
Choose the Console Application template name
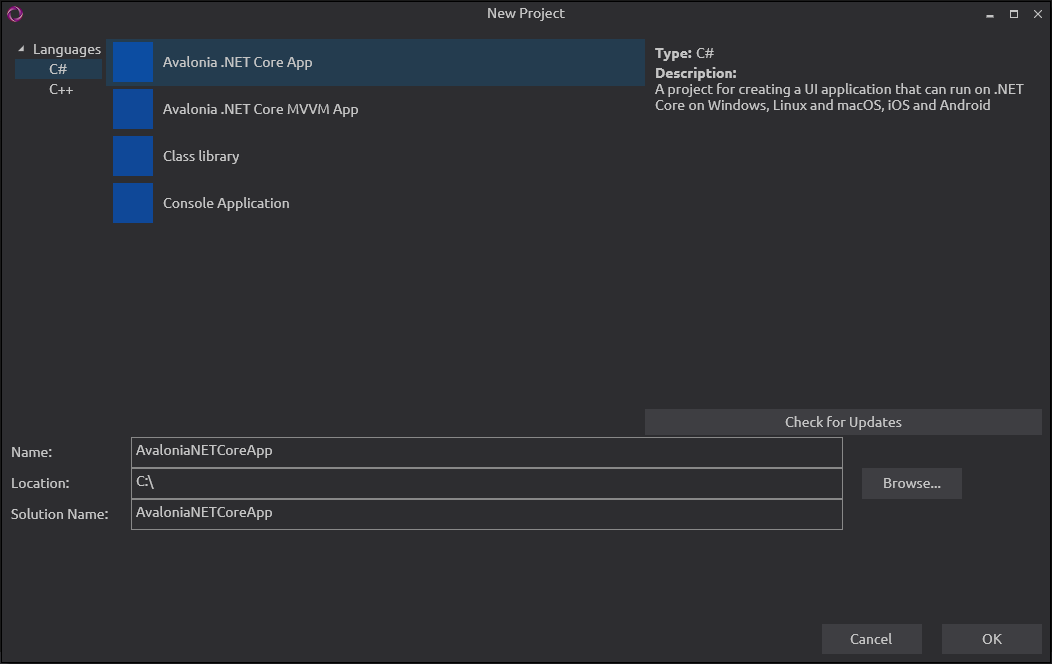[x=226, y=203]
